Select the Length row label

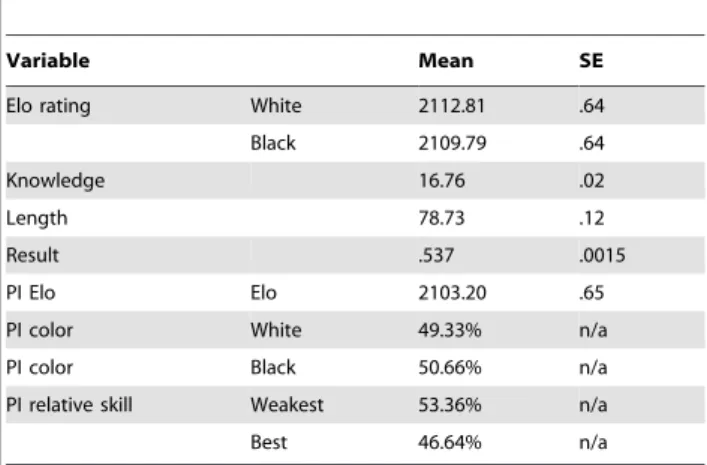[37, 218]
